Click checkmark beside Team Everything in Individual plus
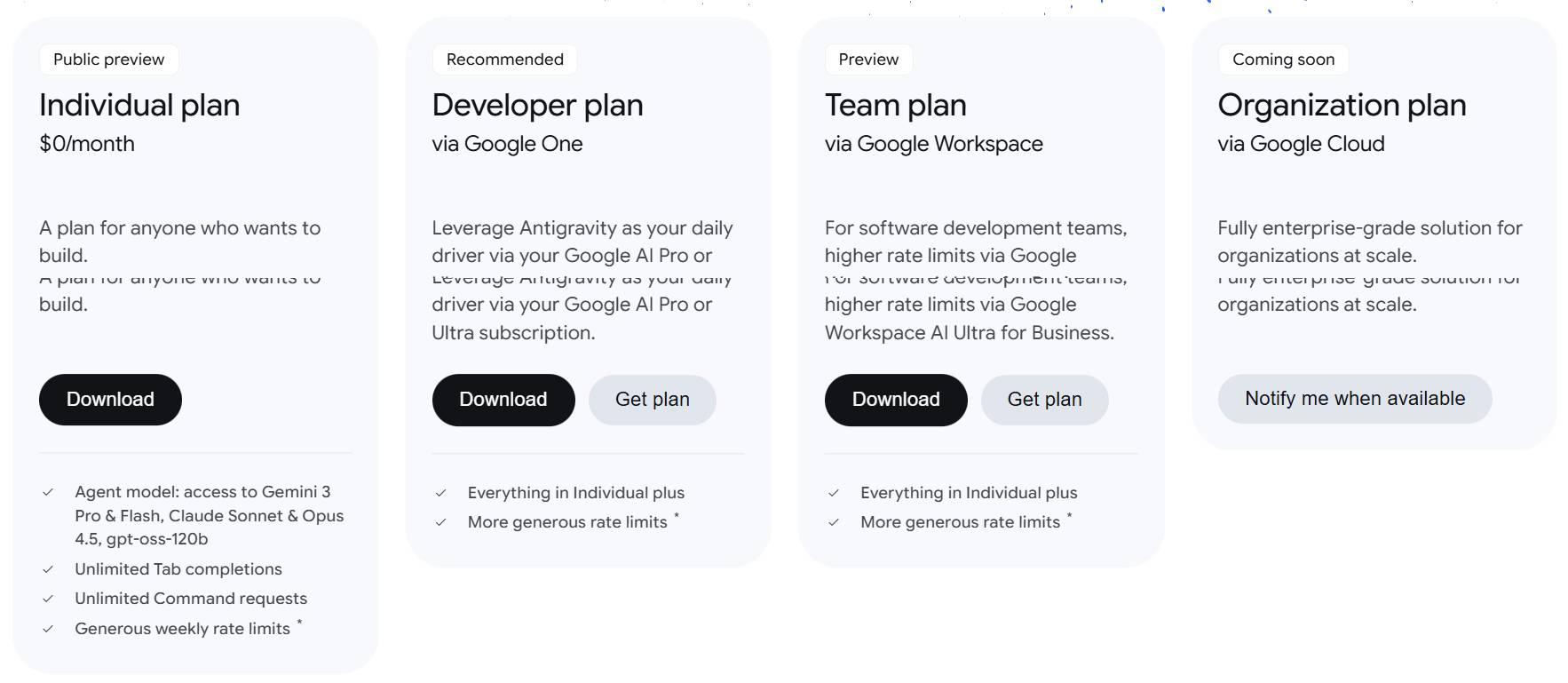 click(x=833, y=493)
